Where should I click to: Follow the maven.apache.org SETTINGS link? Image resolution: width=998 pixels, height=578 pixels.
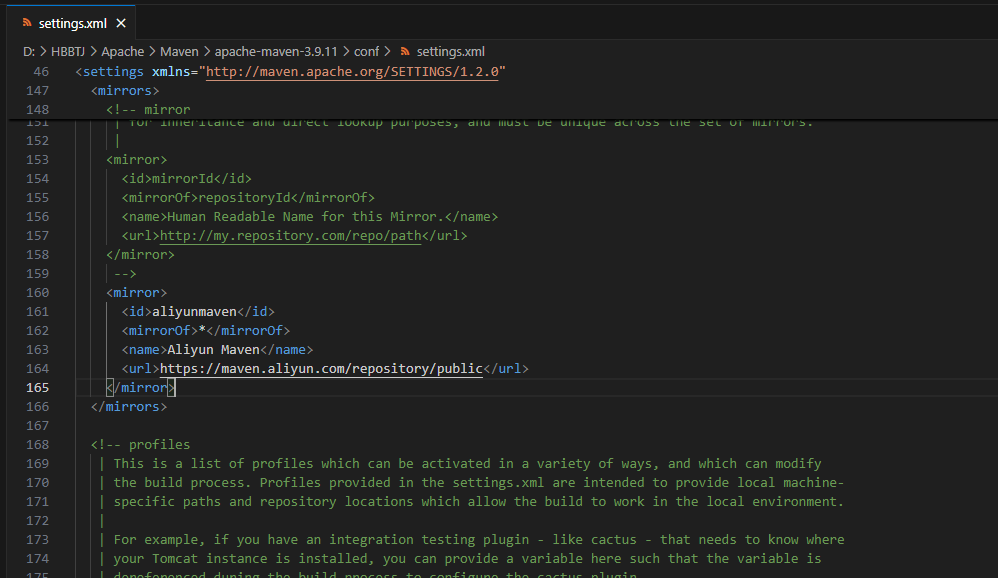tap(353, 72)
